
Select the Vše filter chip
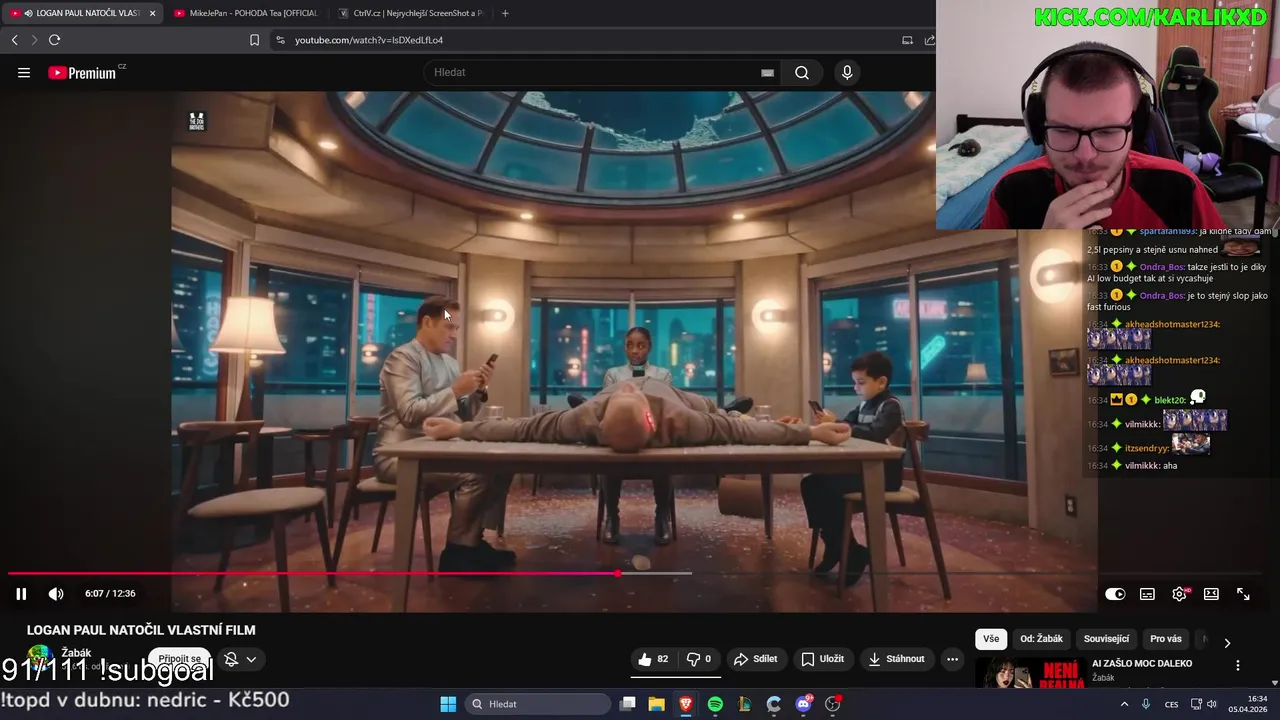990,639
